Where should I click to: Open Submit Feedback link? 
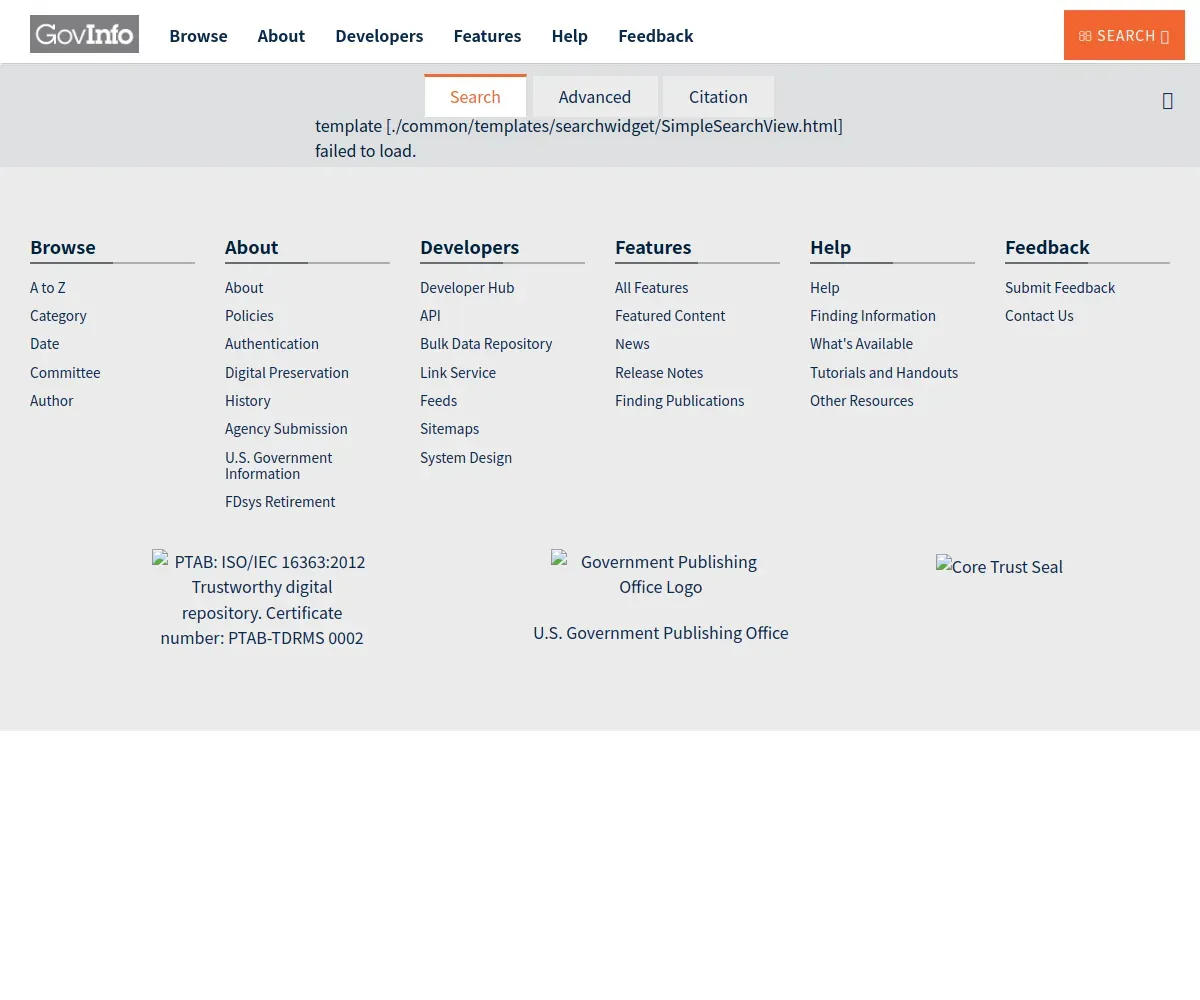[1060, 288]
